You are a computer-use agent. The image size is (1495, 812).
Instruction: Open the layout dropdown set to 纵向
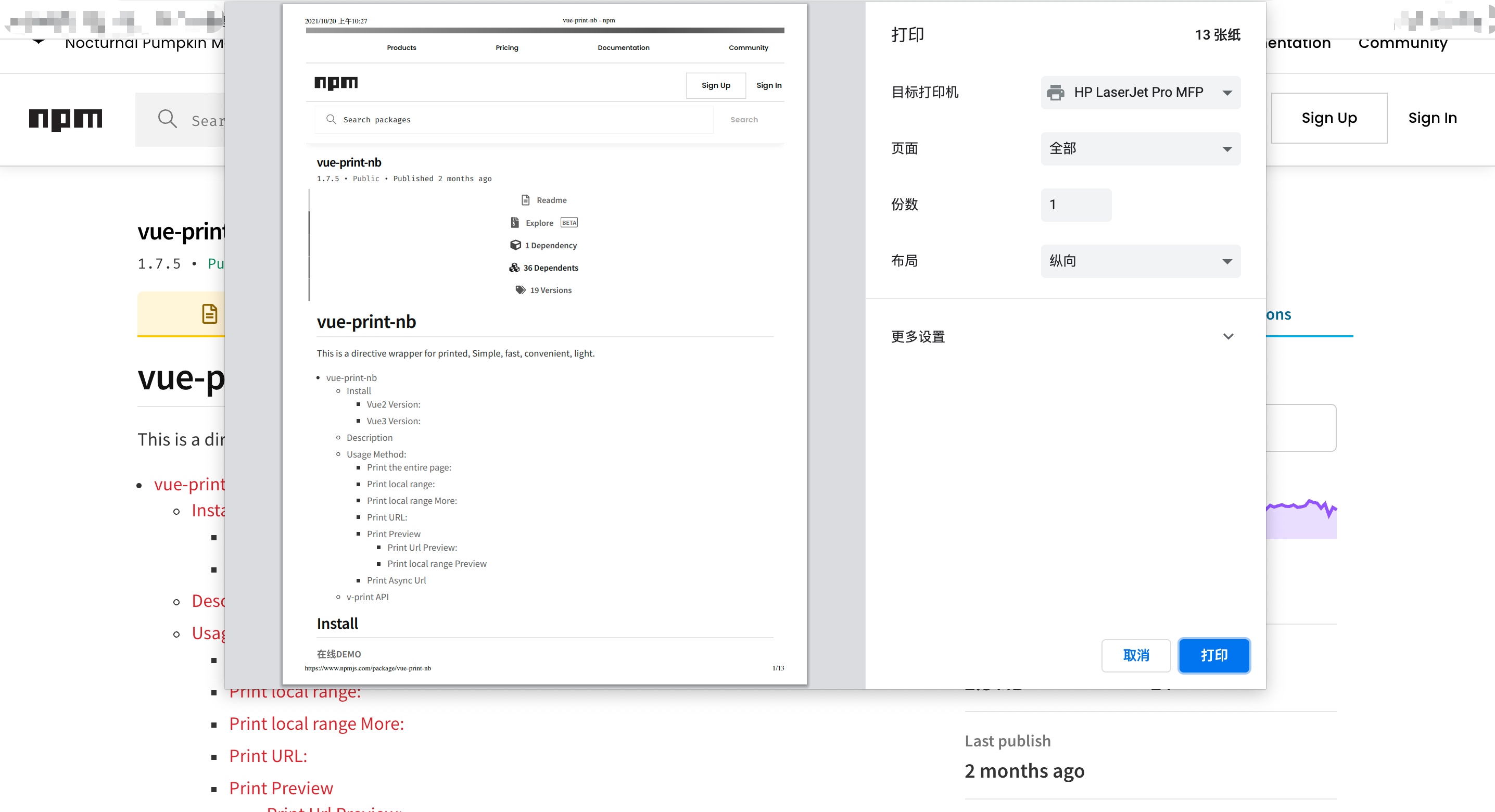tap(1141, 261)
